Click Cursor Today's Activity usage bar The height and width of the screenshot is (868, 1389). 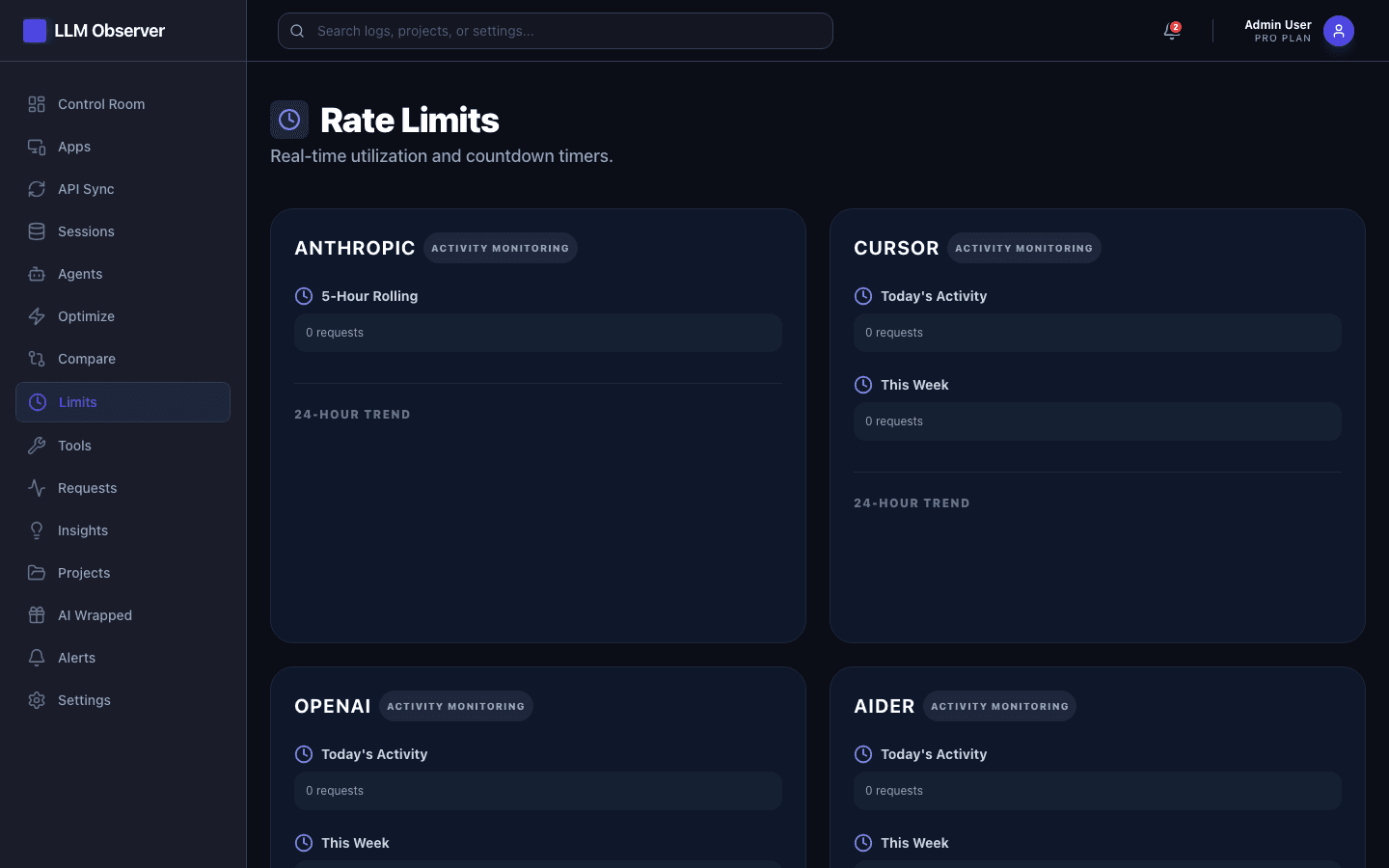[1098, 333]
